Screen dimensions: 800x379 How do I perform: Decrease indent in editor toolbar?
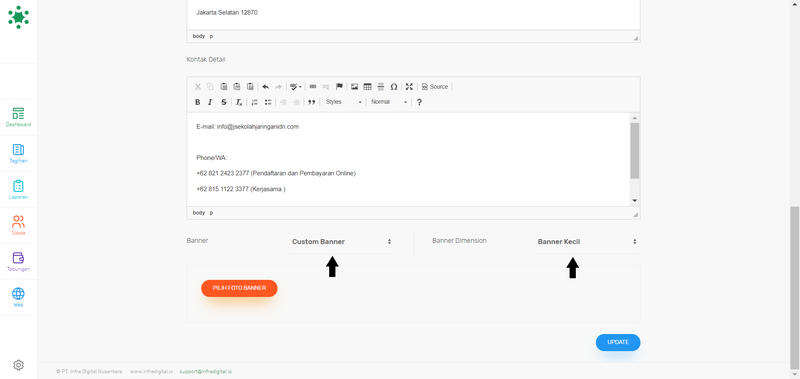pyautogui.click(x=283, y=102)
